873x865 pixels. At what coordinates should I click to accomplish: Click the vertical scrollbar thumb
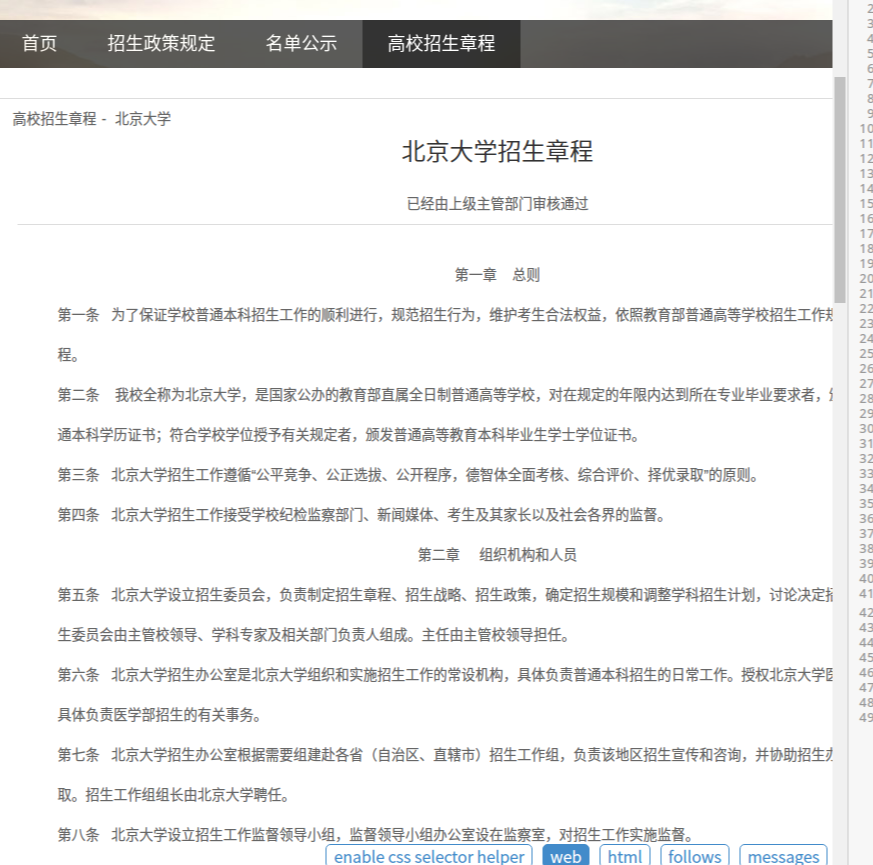point(840,190)
